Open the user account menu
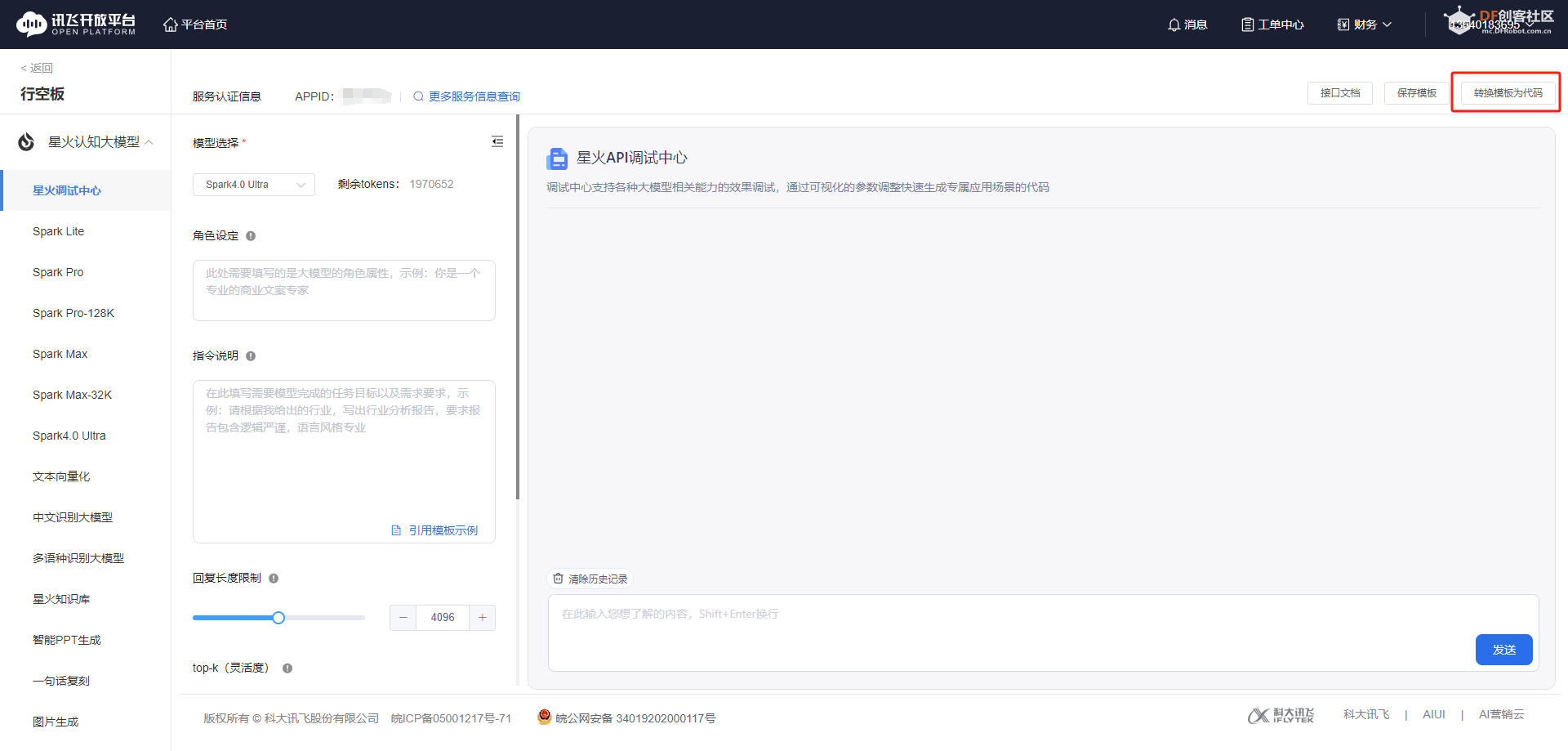The height and width of the screenshot is (751, 1568). [x=1491, y=25]
